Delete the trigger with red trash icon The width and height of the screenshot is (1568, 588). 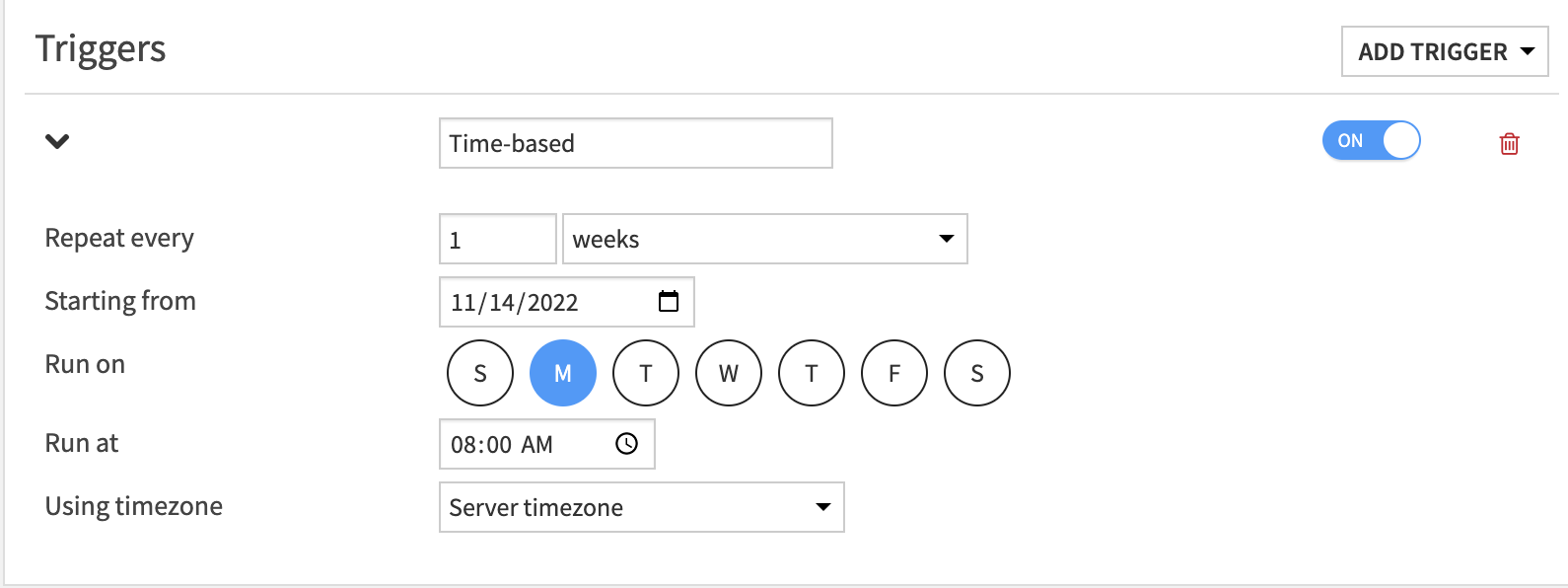tap(1509, 144)
